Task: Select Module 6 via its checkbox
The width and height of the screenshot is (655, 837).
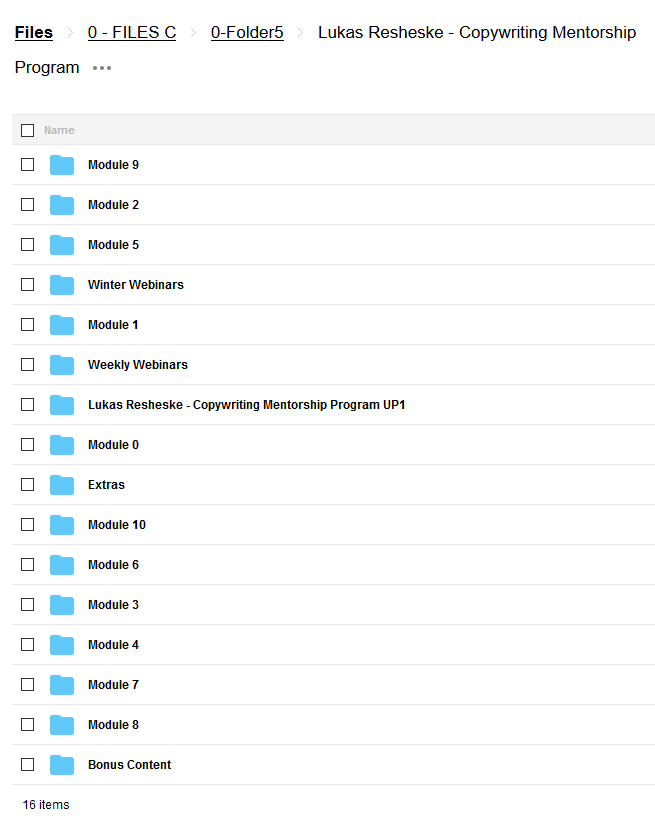Action: point(28,565)
